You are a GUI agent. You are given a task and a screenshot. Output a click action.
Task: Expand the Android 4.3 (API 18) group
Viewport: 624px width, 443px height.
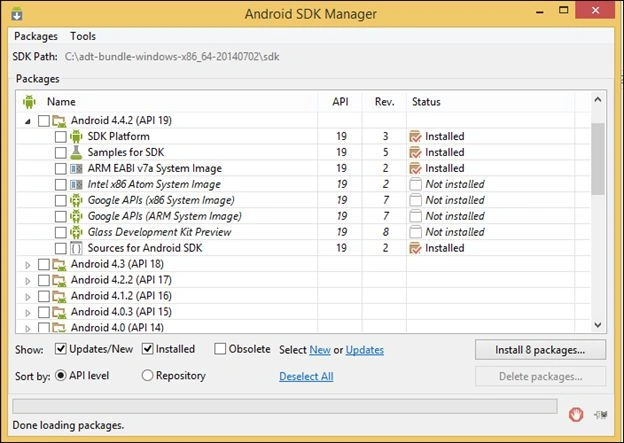27,265
